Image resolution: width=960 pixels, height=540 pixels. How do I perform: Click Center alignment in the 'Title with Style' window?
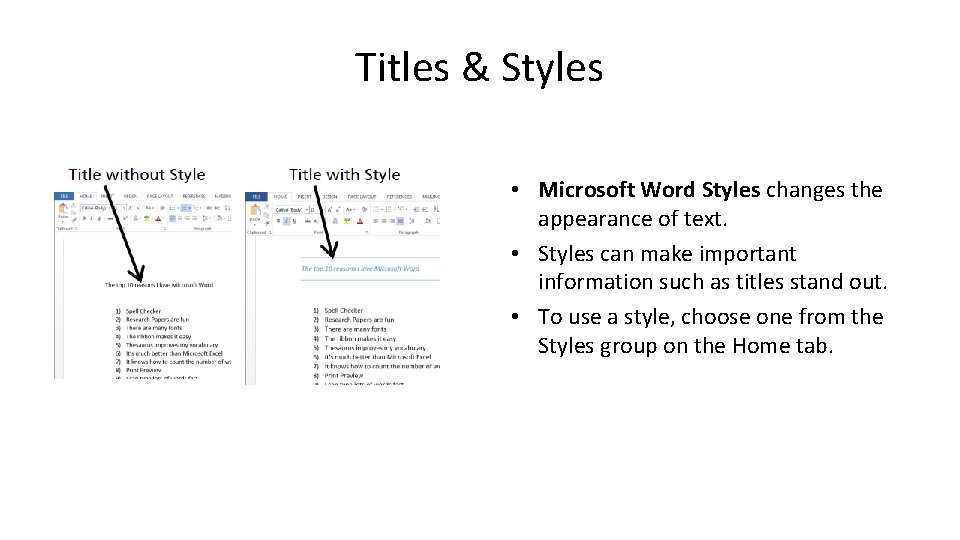pos(384,221)
